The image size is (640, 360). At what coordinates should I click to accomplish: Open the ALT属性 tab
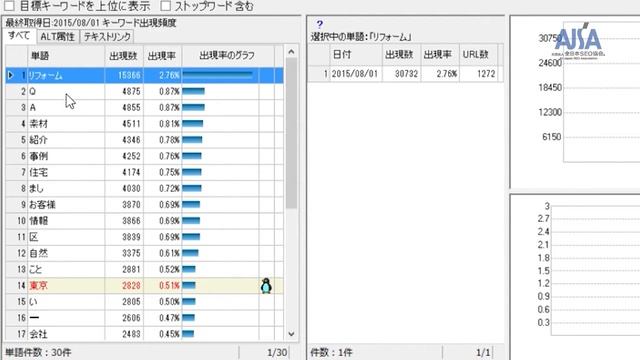click(x=58, y=37)
